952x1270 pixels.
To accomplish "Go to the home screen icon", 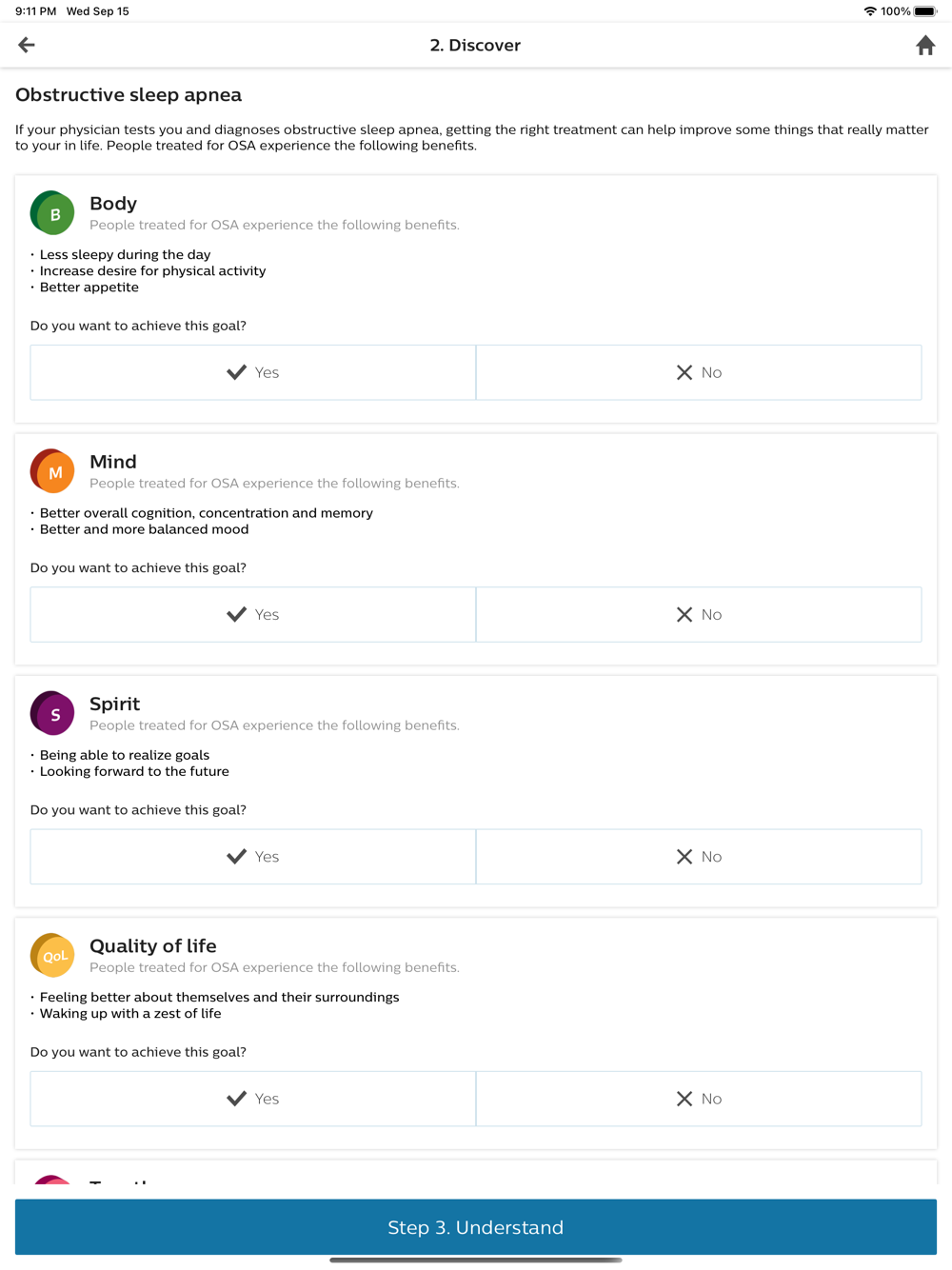I will click(924, 46).
